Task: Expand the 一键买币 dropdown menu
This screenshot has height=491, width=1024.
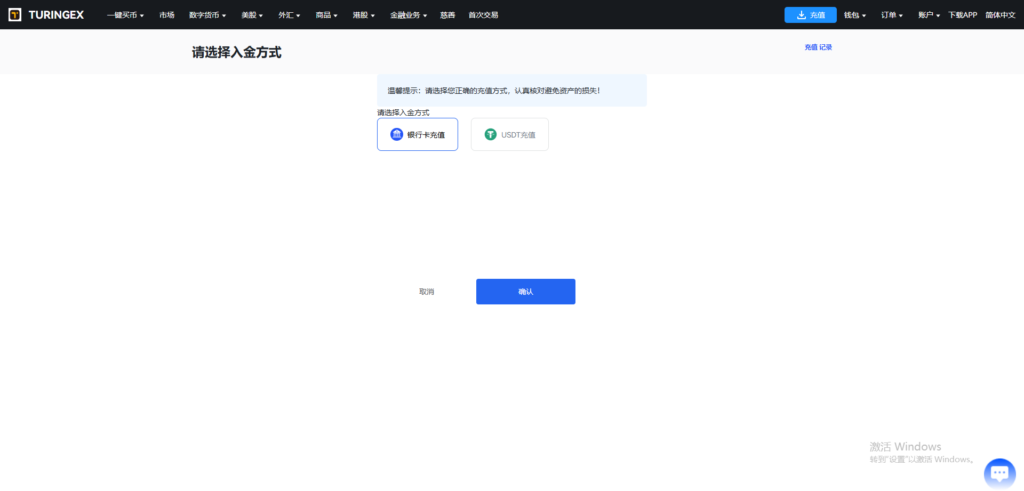Action: tap(125, 15)
